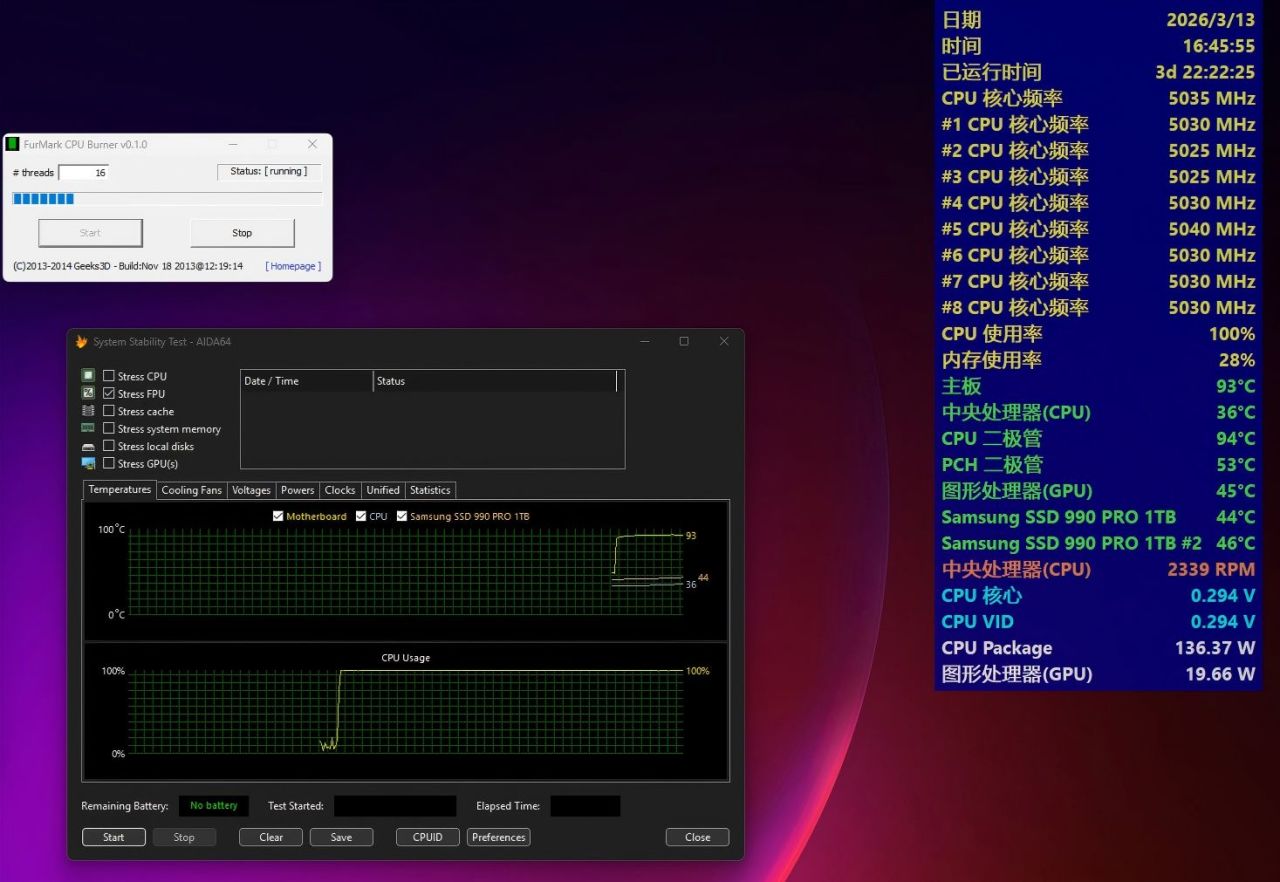This screenshot has width=1280, height=882.
Task: Click the "Status: [ running ]" indicator in FurMark
Action: (x=269, y=171)
